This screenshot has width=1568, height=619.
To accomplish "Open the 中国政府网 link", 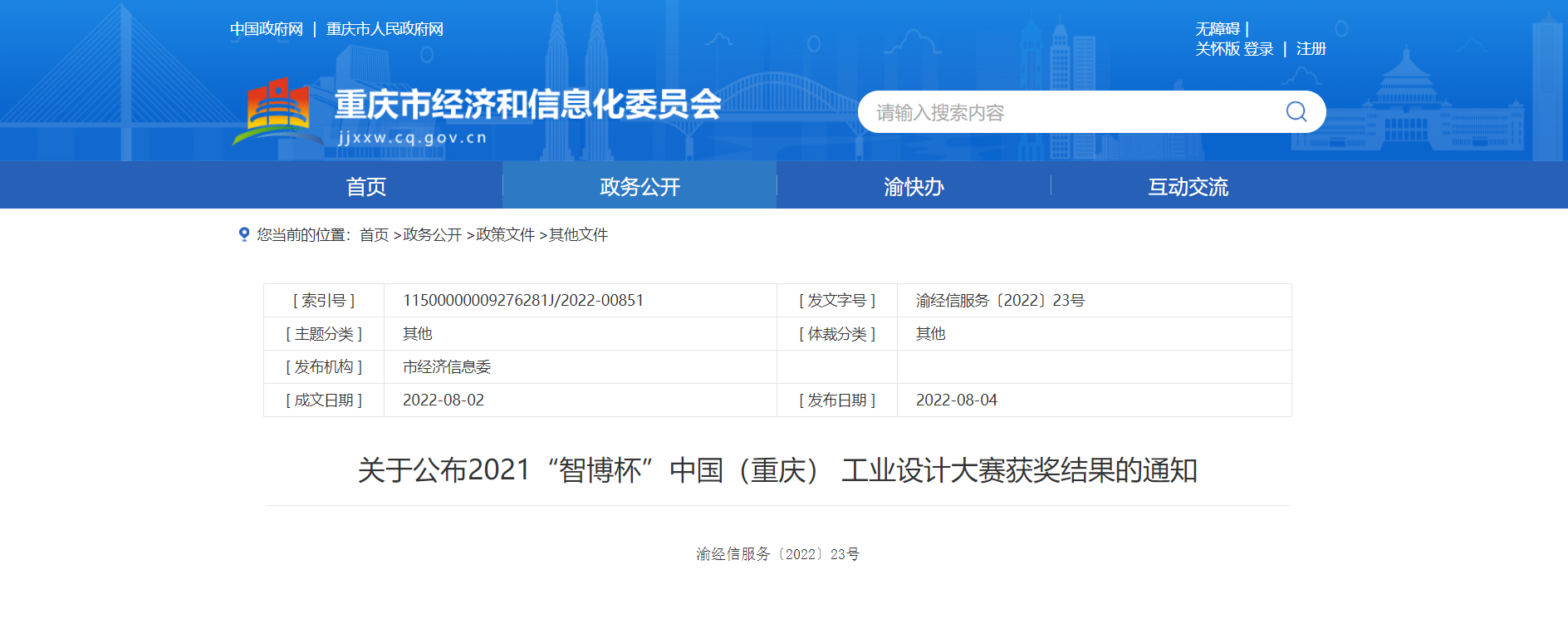I will (267, 29).
